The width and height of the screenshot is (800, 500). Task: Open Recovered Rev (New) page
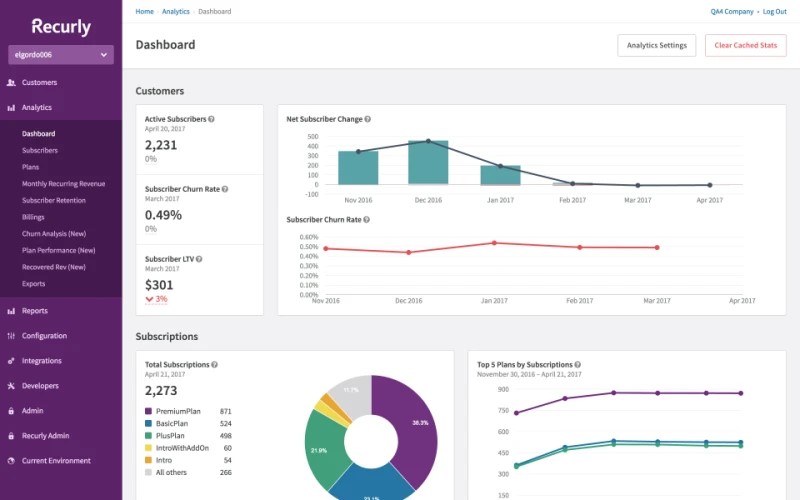click(x=54, y=267)
